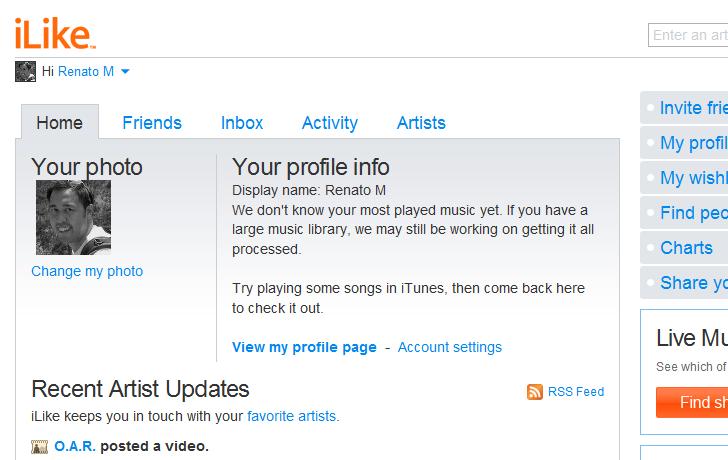Open the Renato M account dropdown arrow

tap(125, 72)
